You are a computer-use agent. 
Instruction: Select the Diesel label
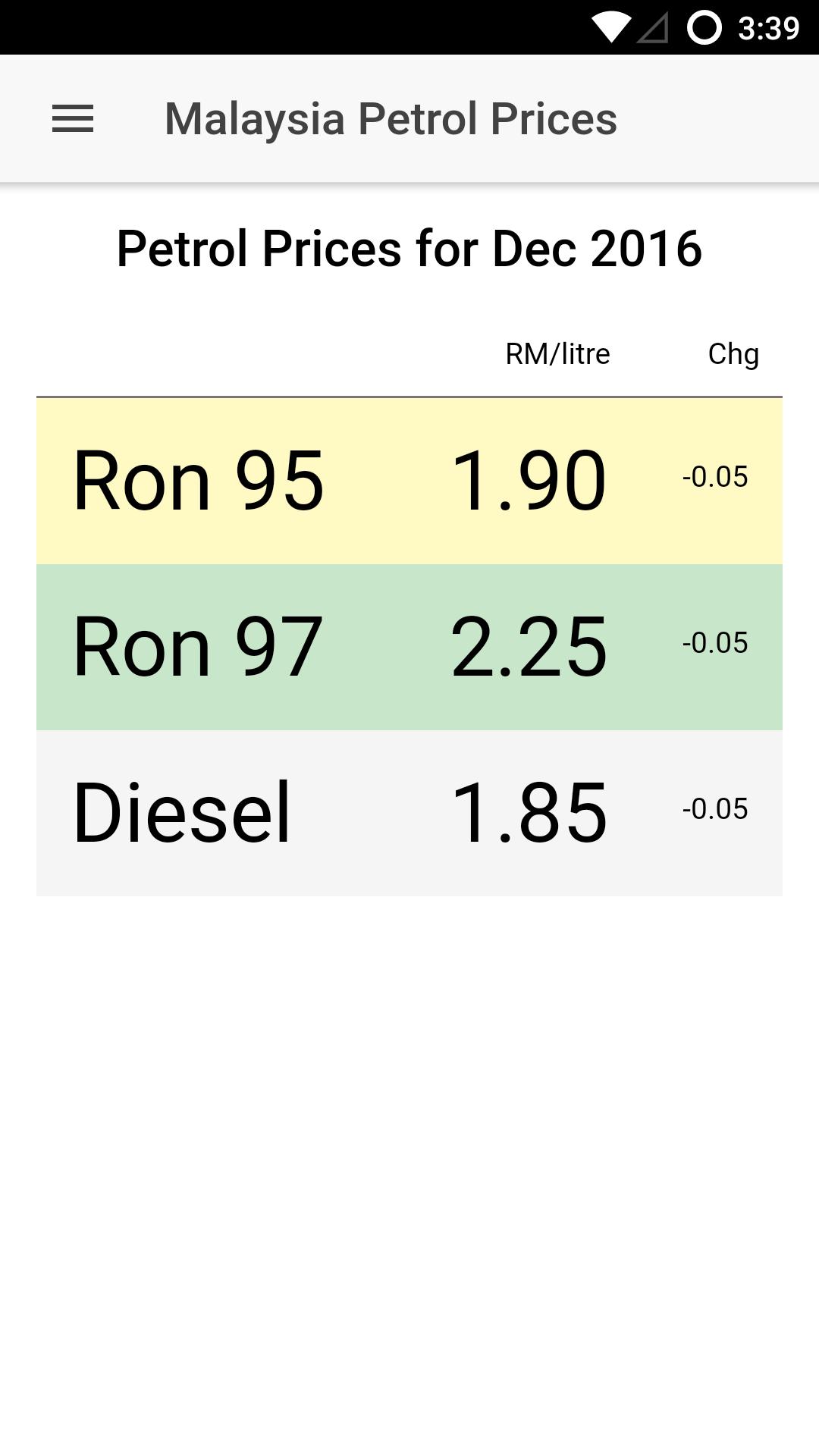click(182, 812)
